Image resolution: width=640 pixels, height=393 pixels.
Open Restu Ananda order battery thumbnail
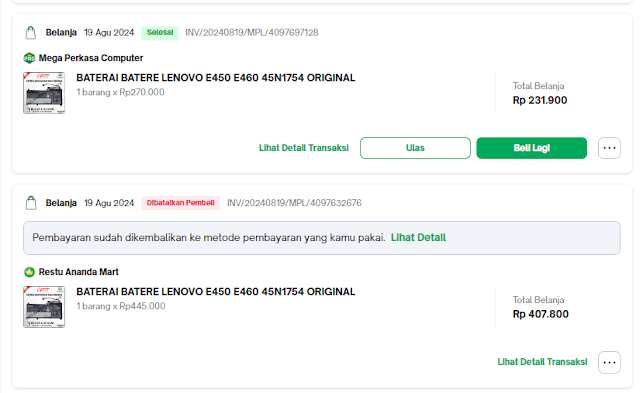pyautogui.click(x=44, y=307)
